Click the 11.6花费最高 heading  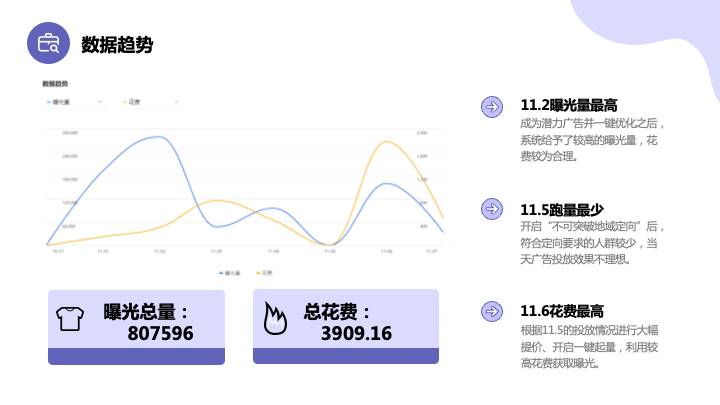click(x=562, y=311)
